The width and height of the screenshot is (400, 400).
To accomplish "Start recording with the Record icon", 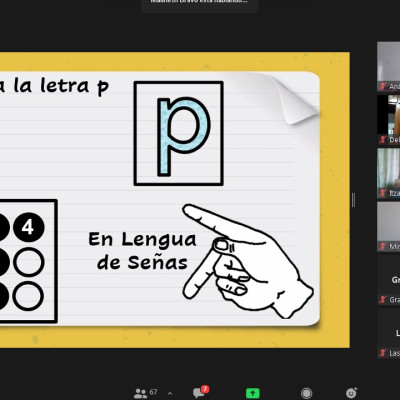I will [x=306, y=393].
